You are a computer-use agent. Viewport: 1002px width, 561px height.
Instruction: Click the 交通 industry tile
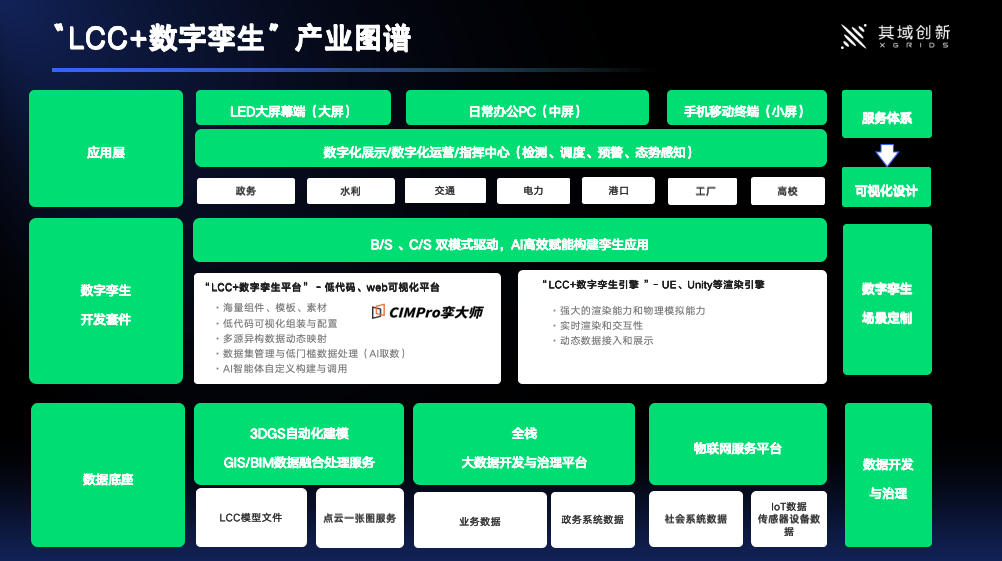tap(445, 191)
